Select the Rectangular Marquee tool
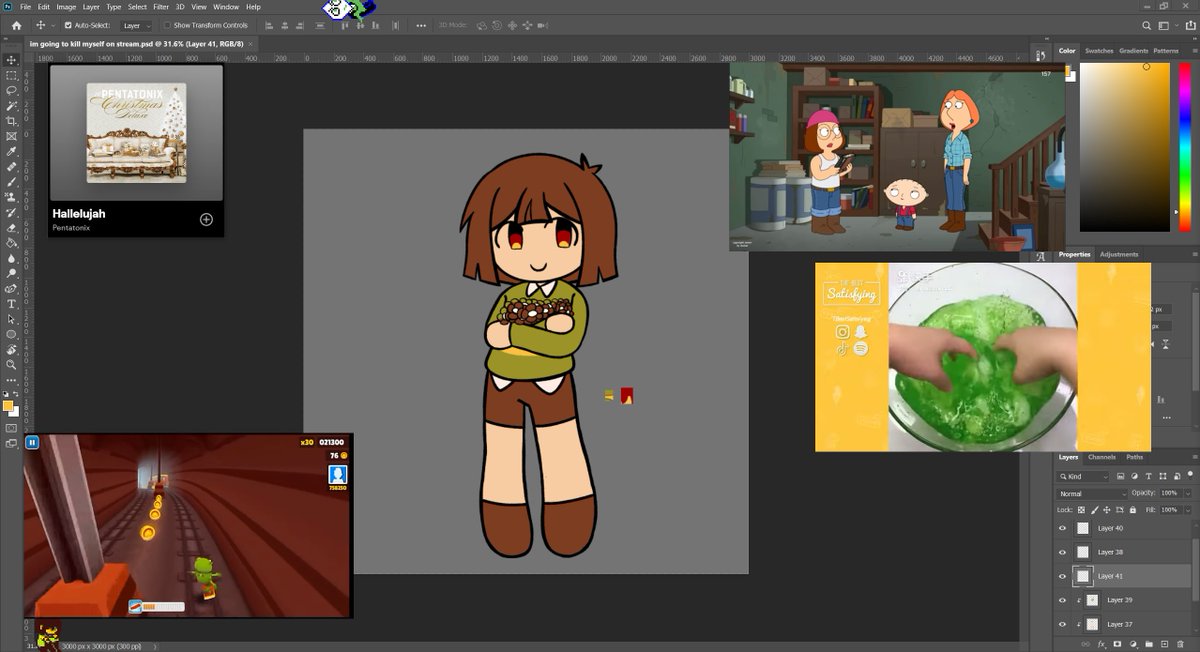The width and height of the screenshot is (1200, 652). pos(11,75)
